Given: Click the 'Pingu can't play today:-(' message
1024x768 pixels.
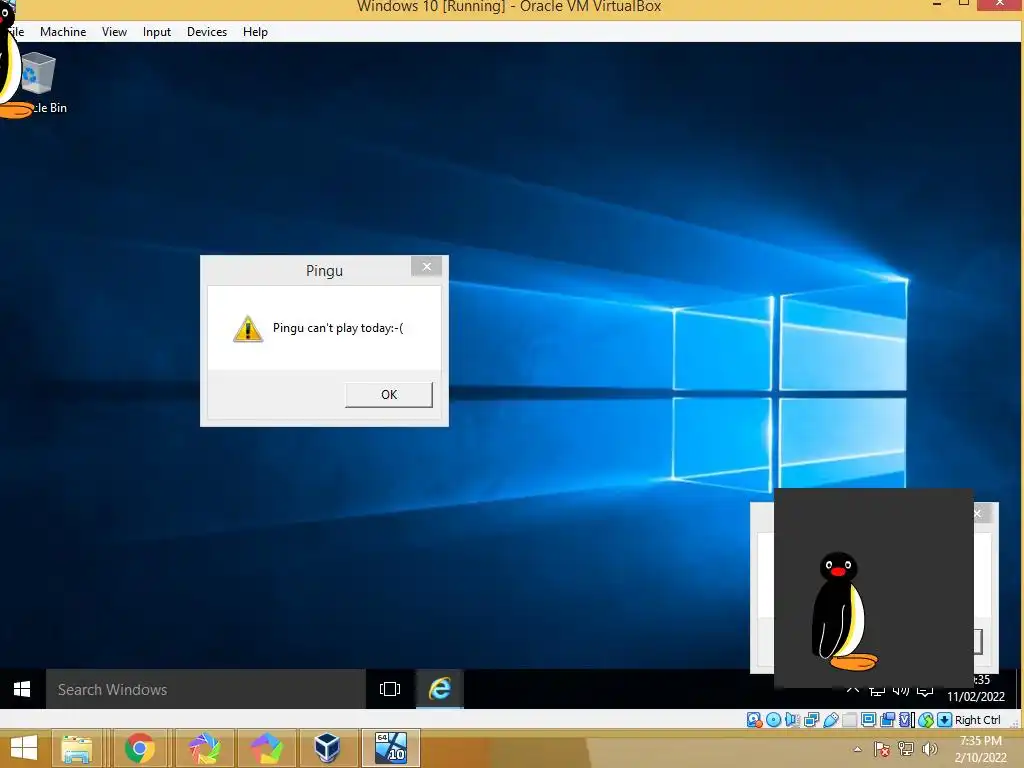Looking at the screenshot, I should pyautogui.click(x=338, y=328).
